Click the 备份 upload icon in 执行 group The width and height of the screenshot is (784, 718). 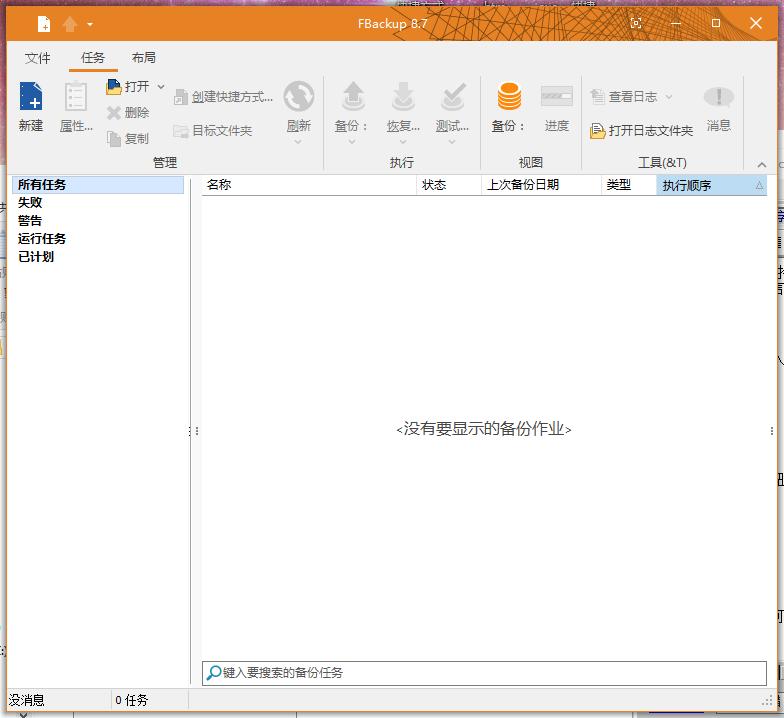[x=354, y=96]
